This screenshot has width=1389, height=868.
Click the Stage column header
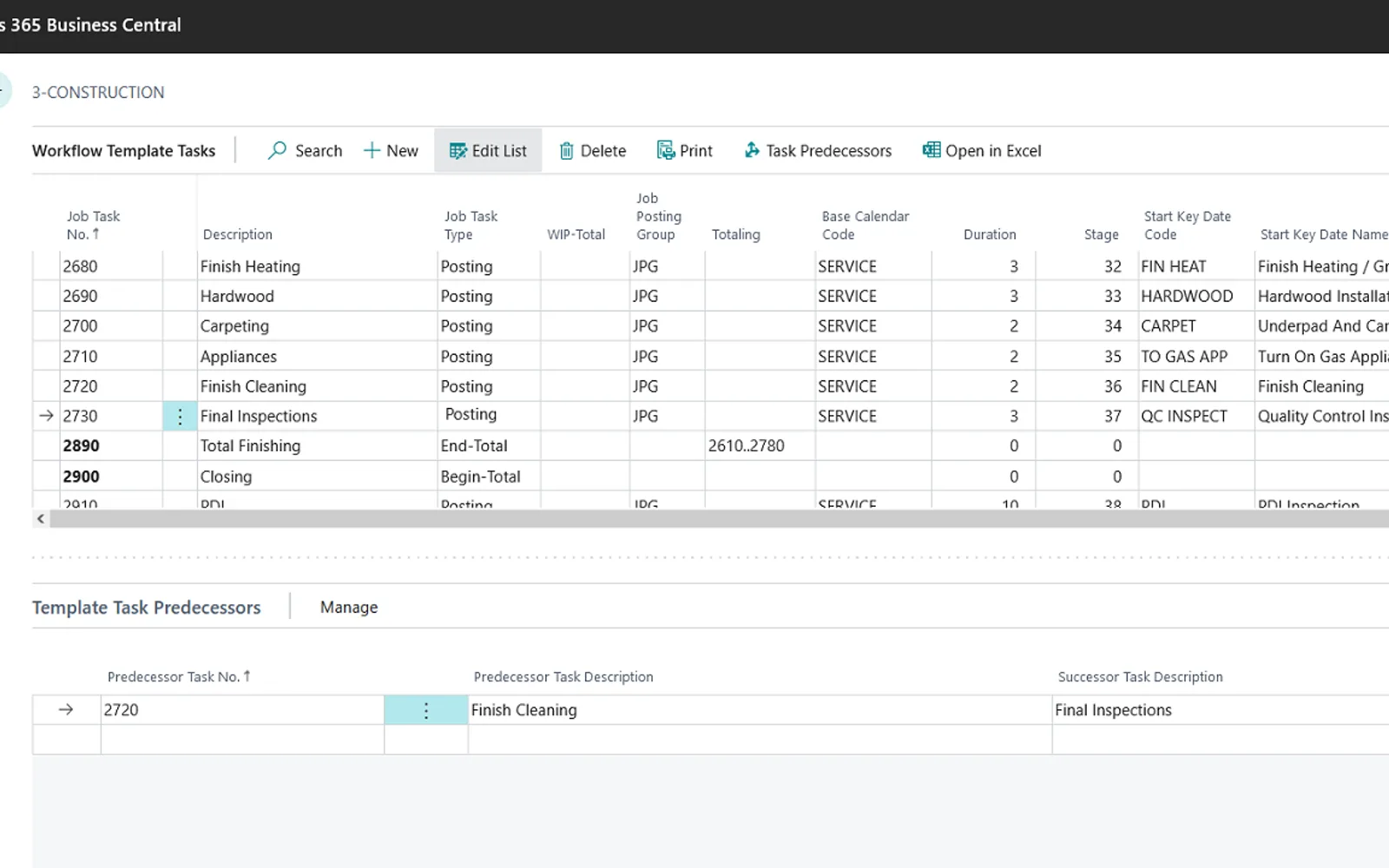(1101, 234)
